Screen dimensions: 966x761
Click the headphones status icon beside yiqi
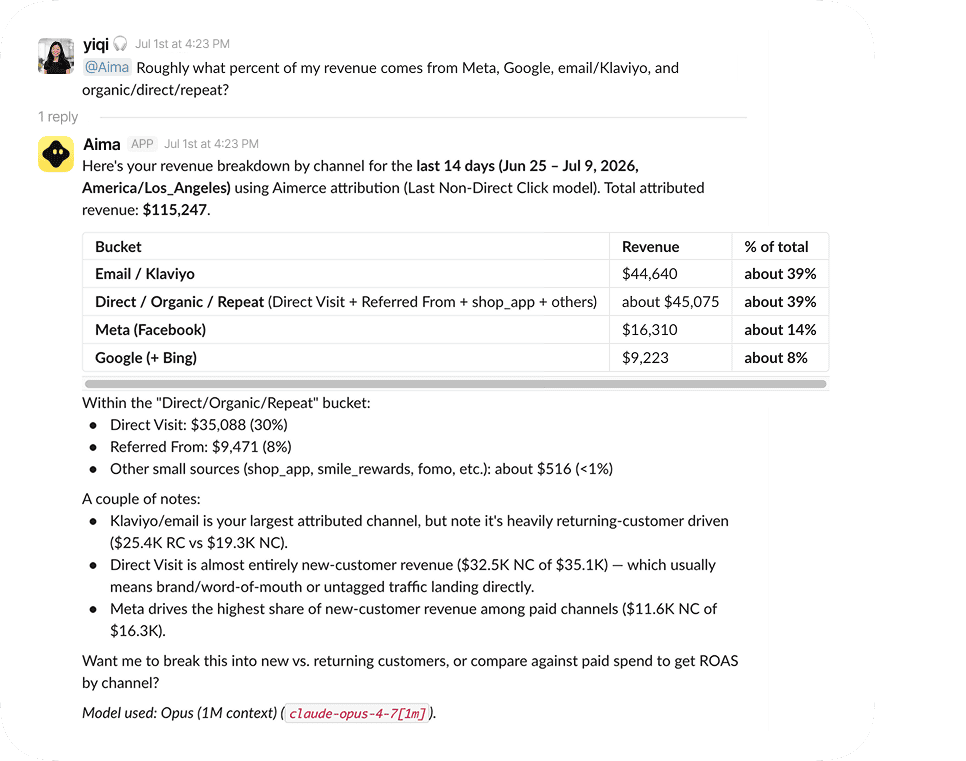pos(121,44)
